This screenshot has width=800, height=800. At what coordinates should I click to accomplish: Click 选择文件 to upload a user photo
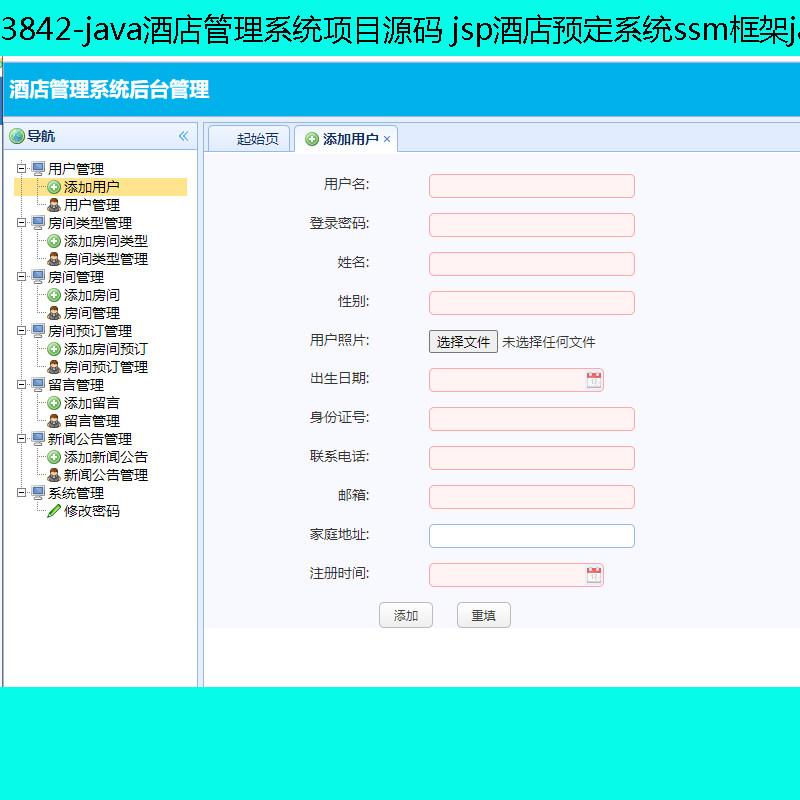463,341
